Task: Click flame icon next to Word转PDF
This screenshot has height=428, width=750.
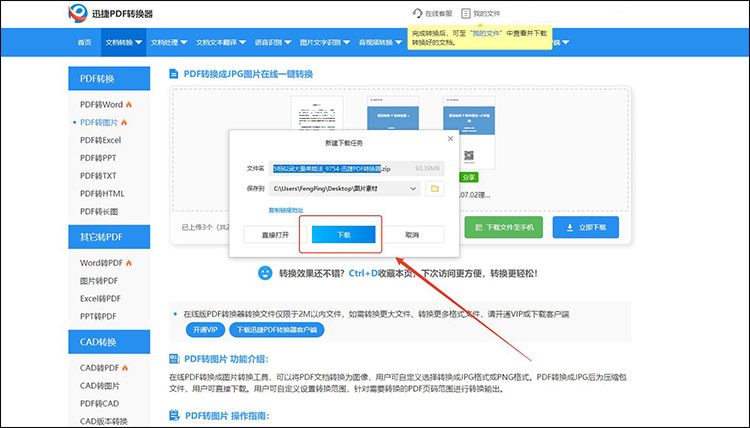Action: click(129, 263)
